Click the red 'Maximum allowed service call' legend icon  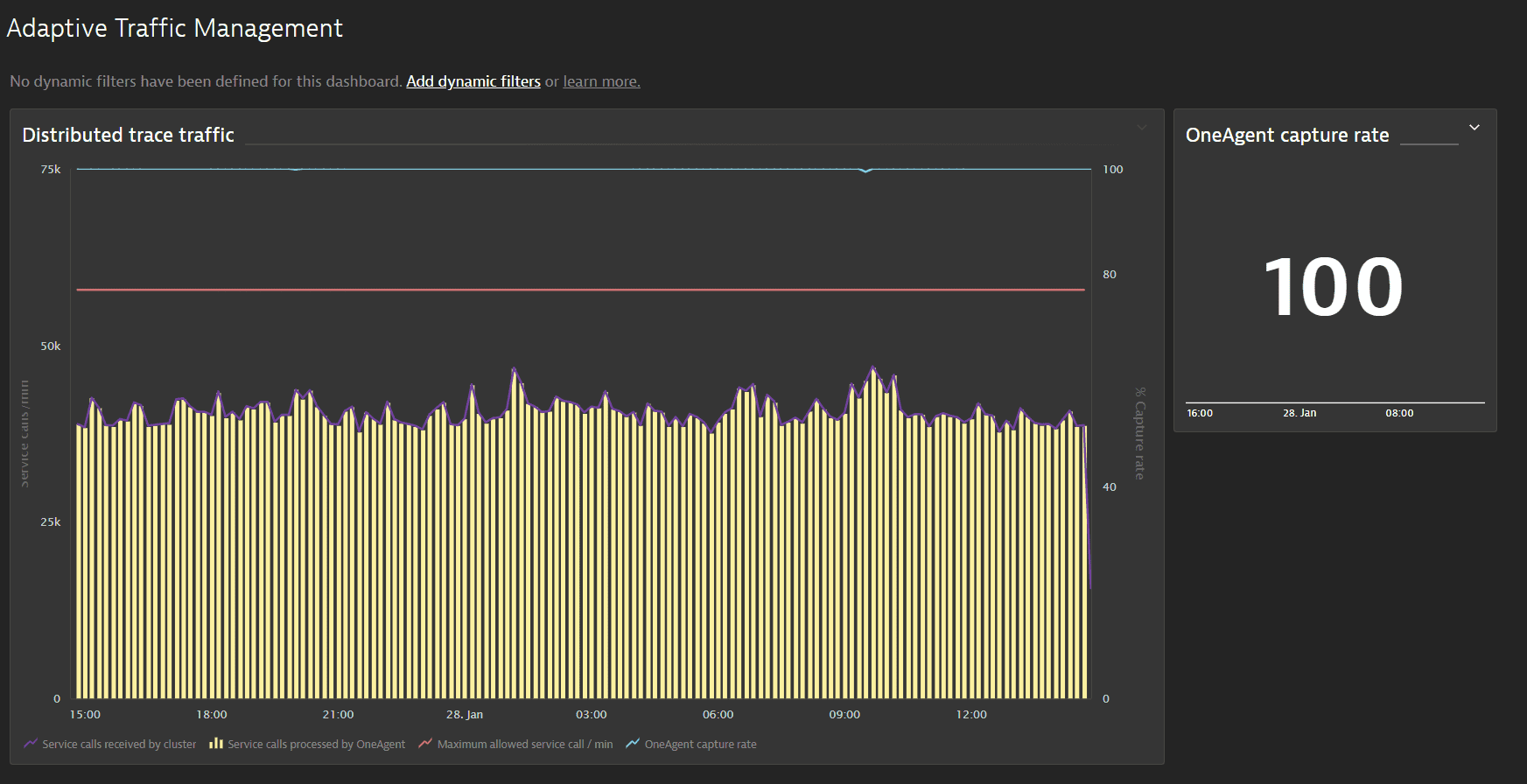425,744
